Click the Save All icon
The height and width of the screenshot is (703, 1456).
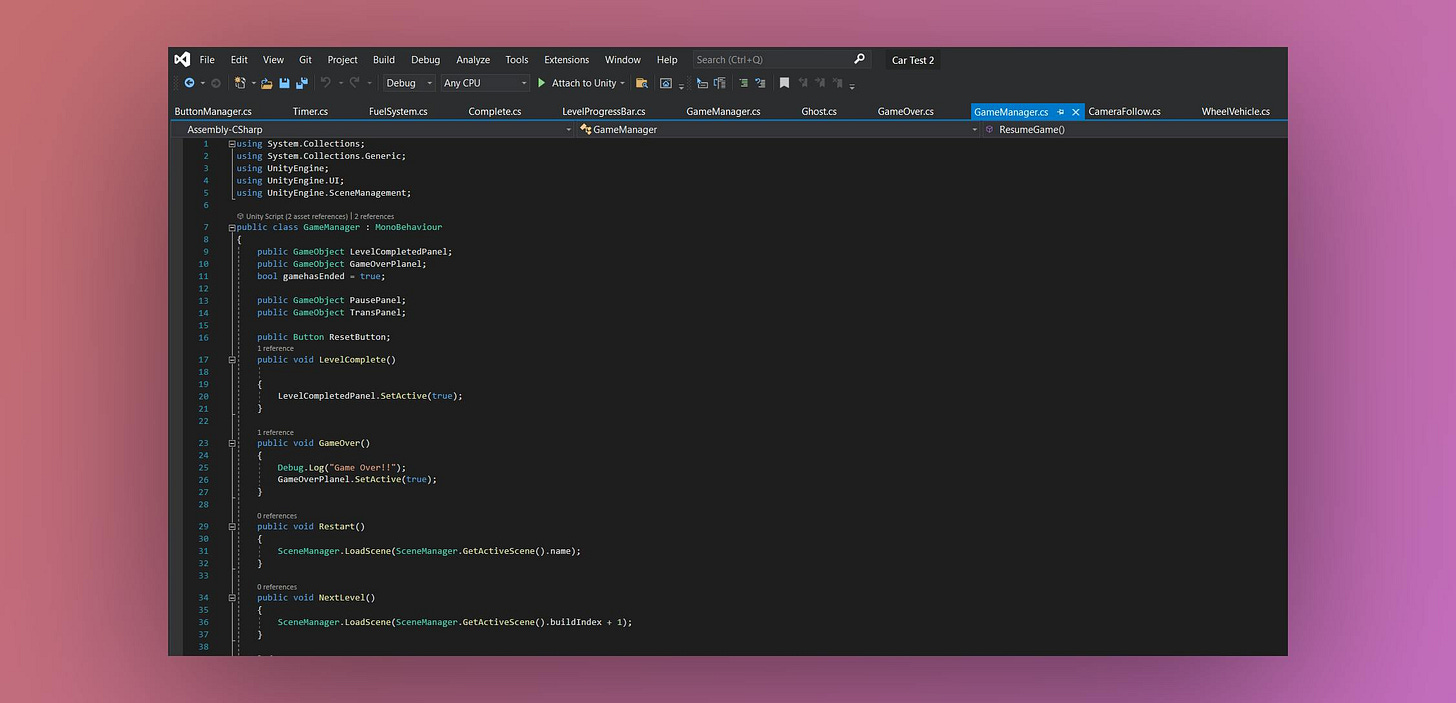click(x=302, y=83)
